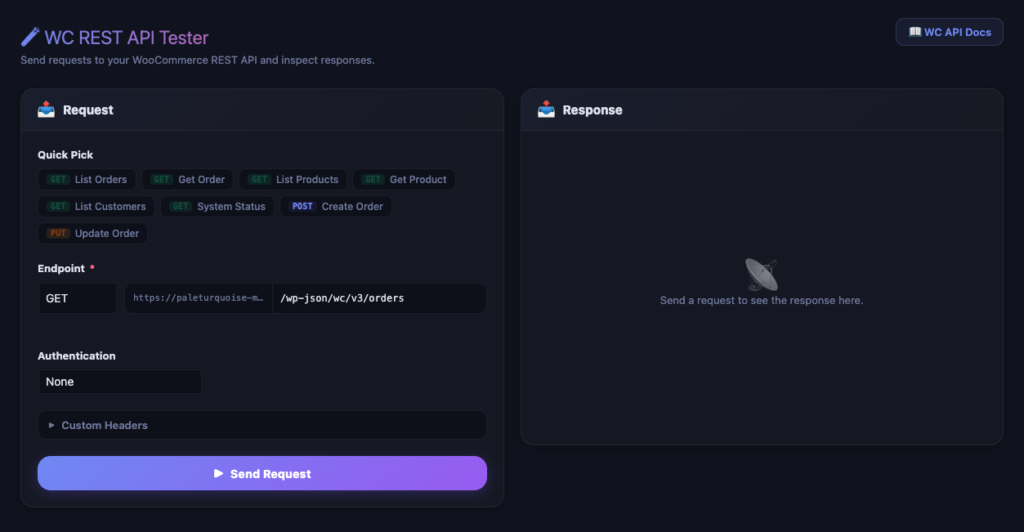Click the play icon on Send Request

(x=218, y=473)
